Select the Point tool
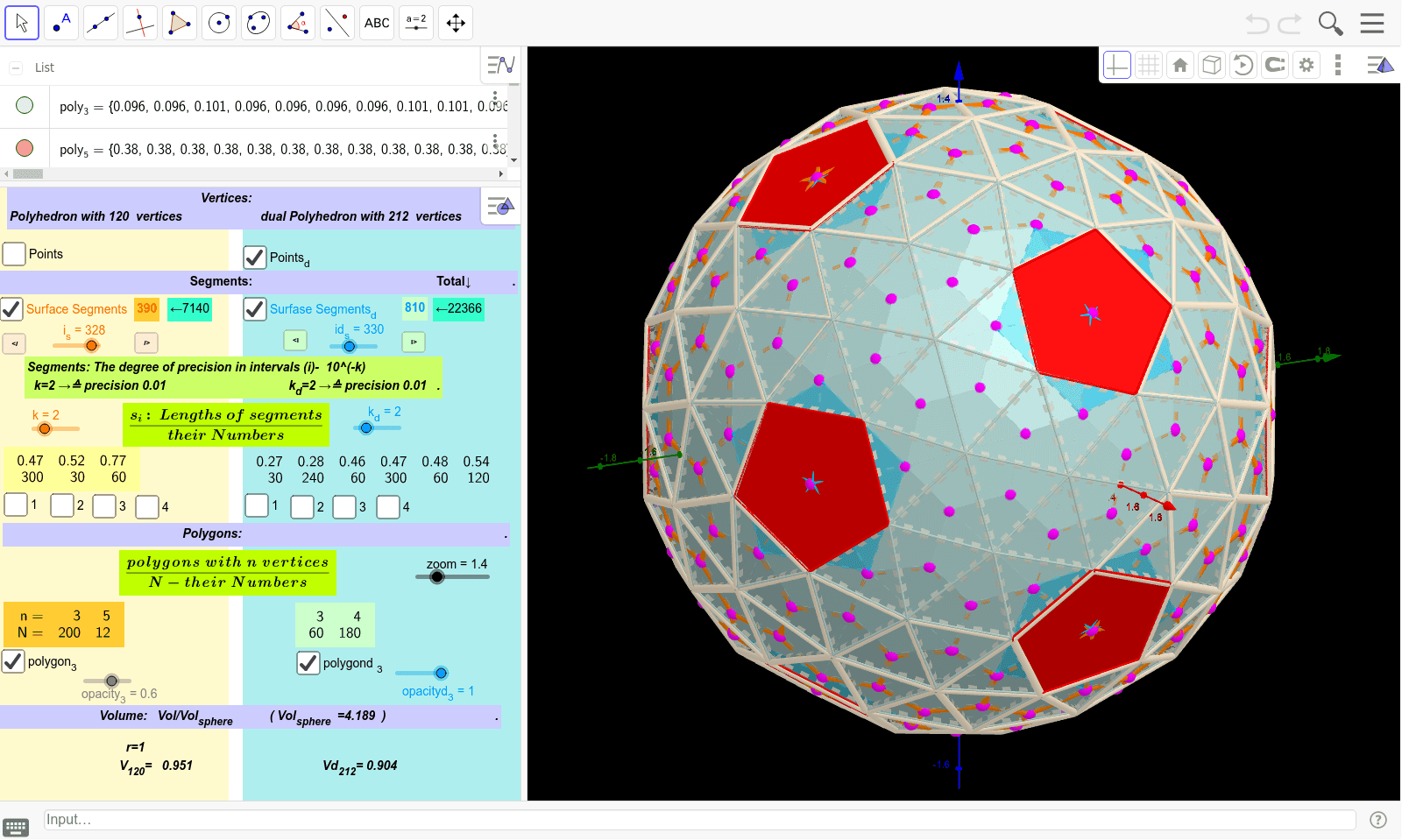 tap(60, 22)
